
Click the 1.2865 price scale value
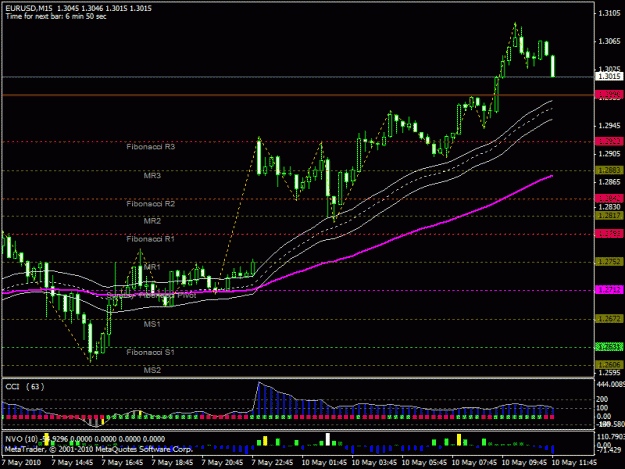point(609,182)
